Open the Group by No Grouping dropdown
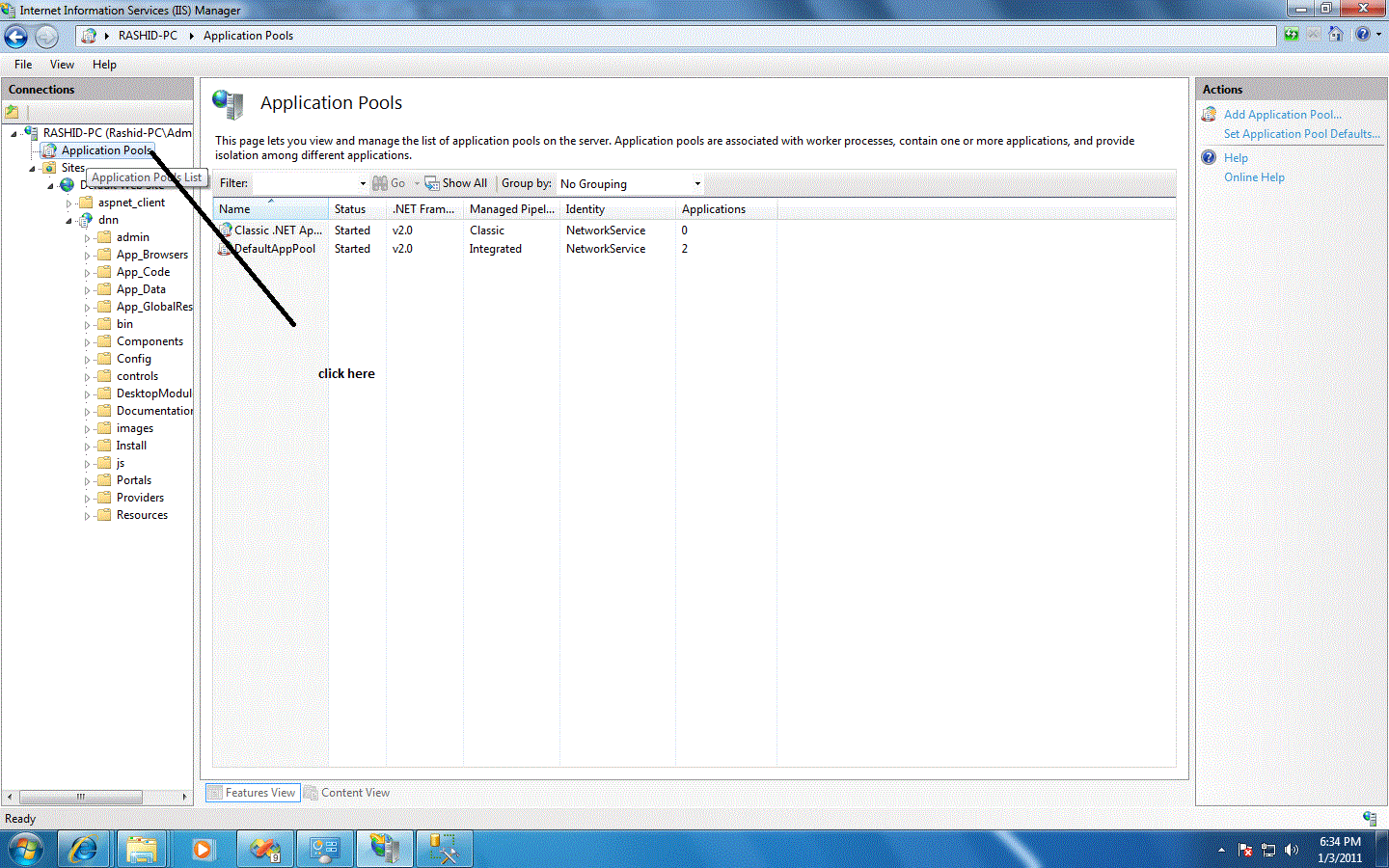This screenshot has height=868, width=1389. click(631, 183)
